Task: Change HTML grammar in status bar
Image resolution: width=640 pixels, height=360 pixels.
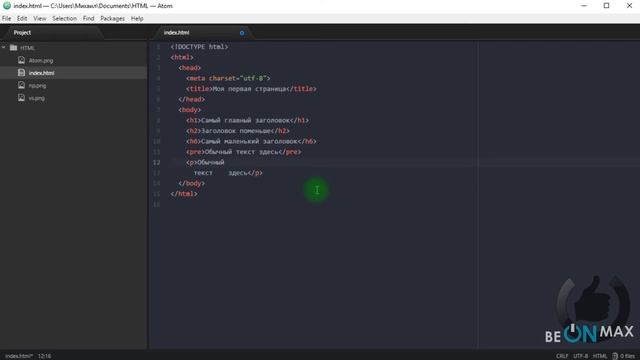Action: click(x=600, y=356)
